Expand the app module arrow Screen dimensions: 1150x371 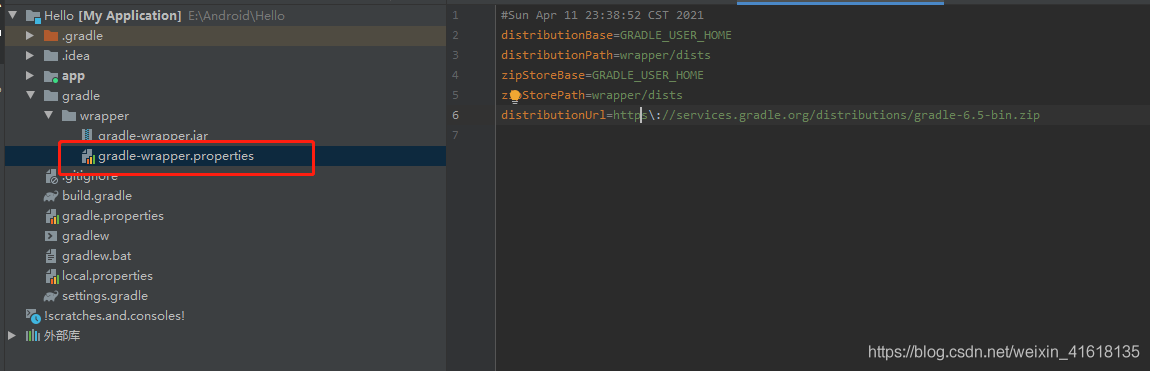(30, 76)
